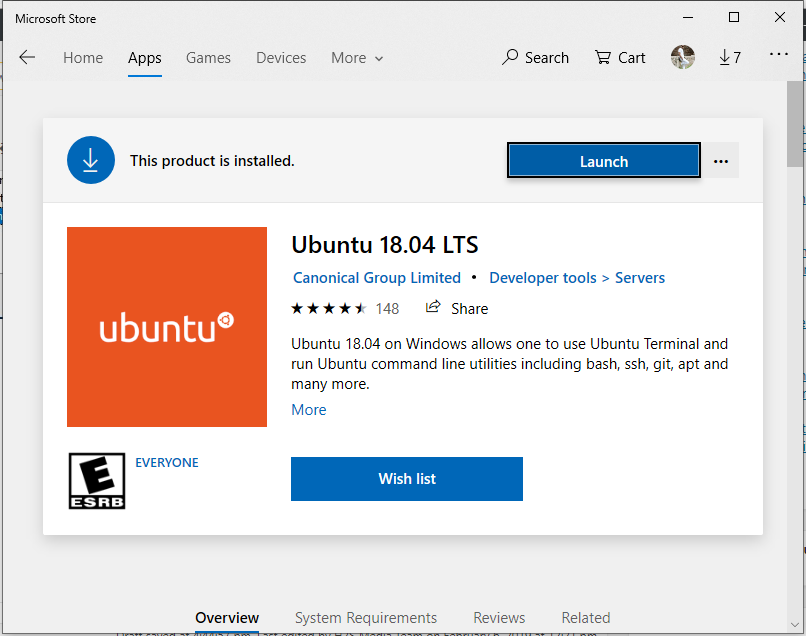Switch to the Games tab
The image size is (806, 636).
click(x=208, y=58)
